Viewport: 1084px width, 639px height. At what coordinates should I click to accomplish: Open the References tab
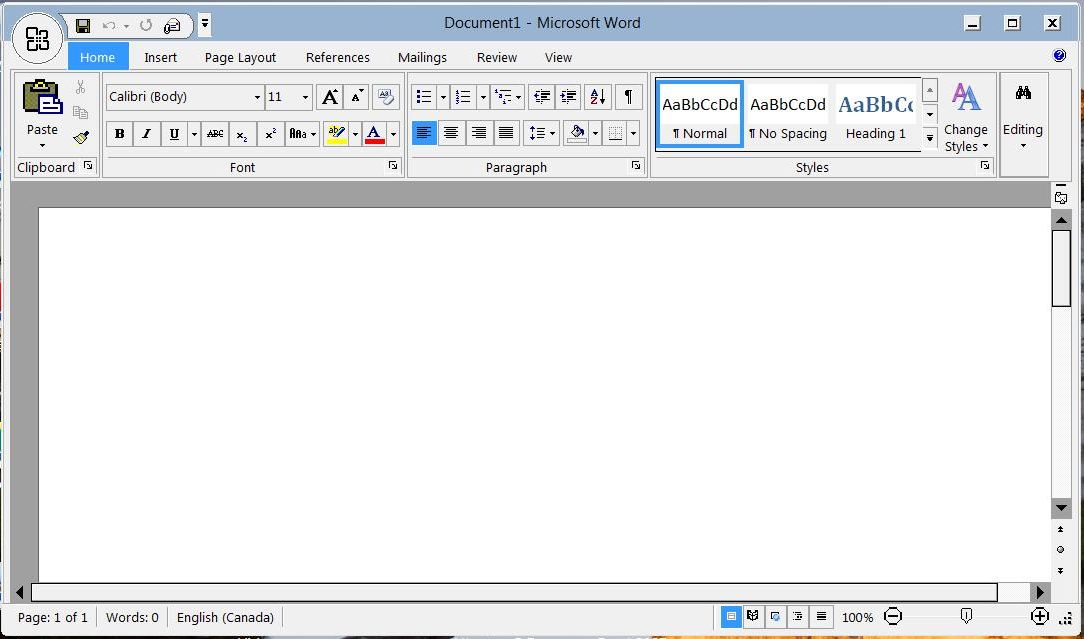click(x=337, y=57)
